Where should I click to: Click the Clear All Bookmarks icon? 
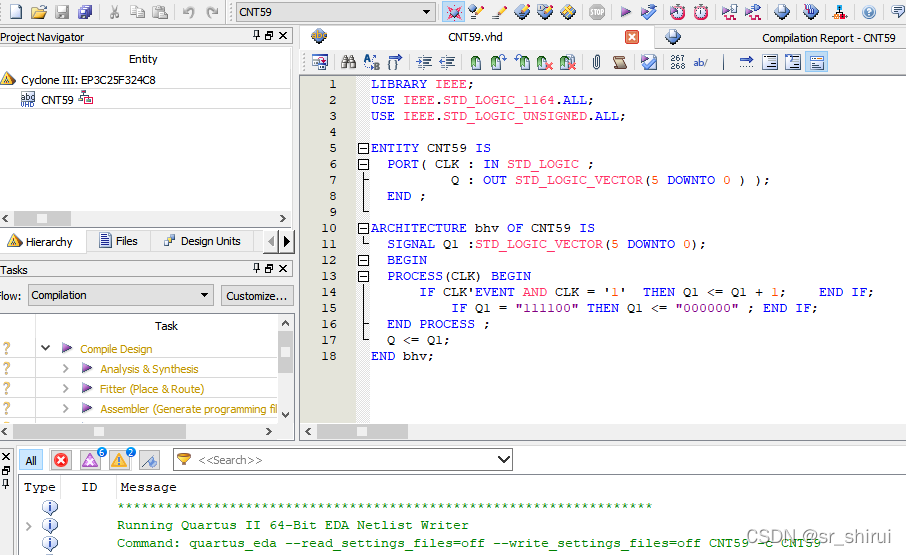[567, 62]
